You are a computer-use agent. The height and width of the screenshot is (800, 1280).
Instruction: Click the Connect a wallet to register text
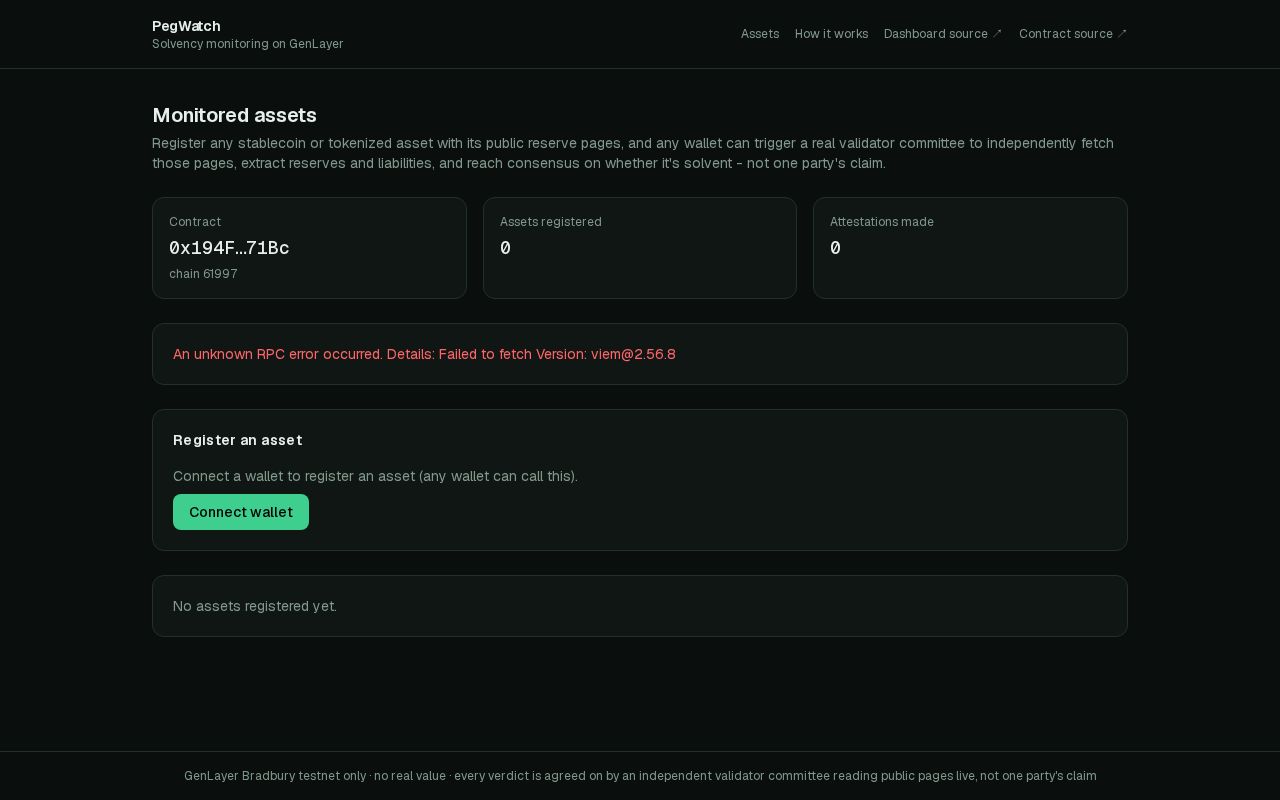coord(375,476)
